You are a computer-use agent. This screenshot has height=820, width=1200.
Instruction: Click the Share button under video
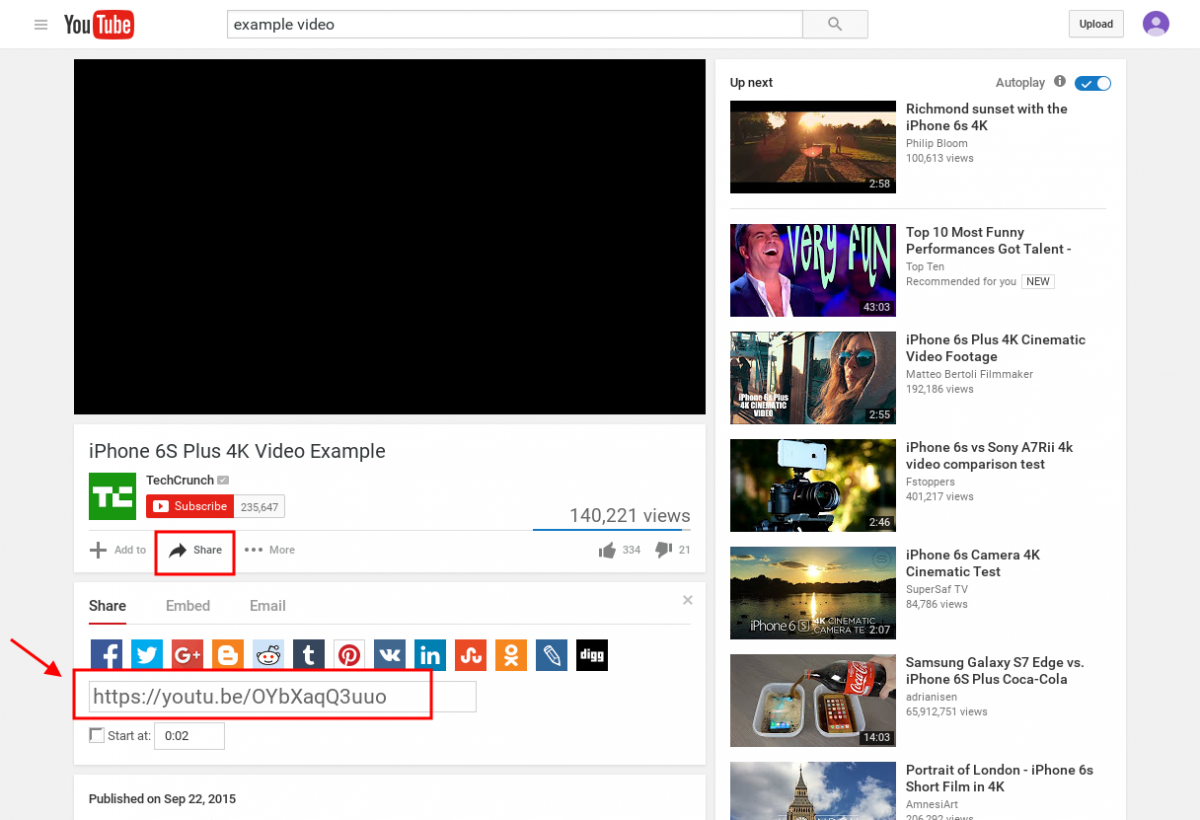click(x=195, y=550)
